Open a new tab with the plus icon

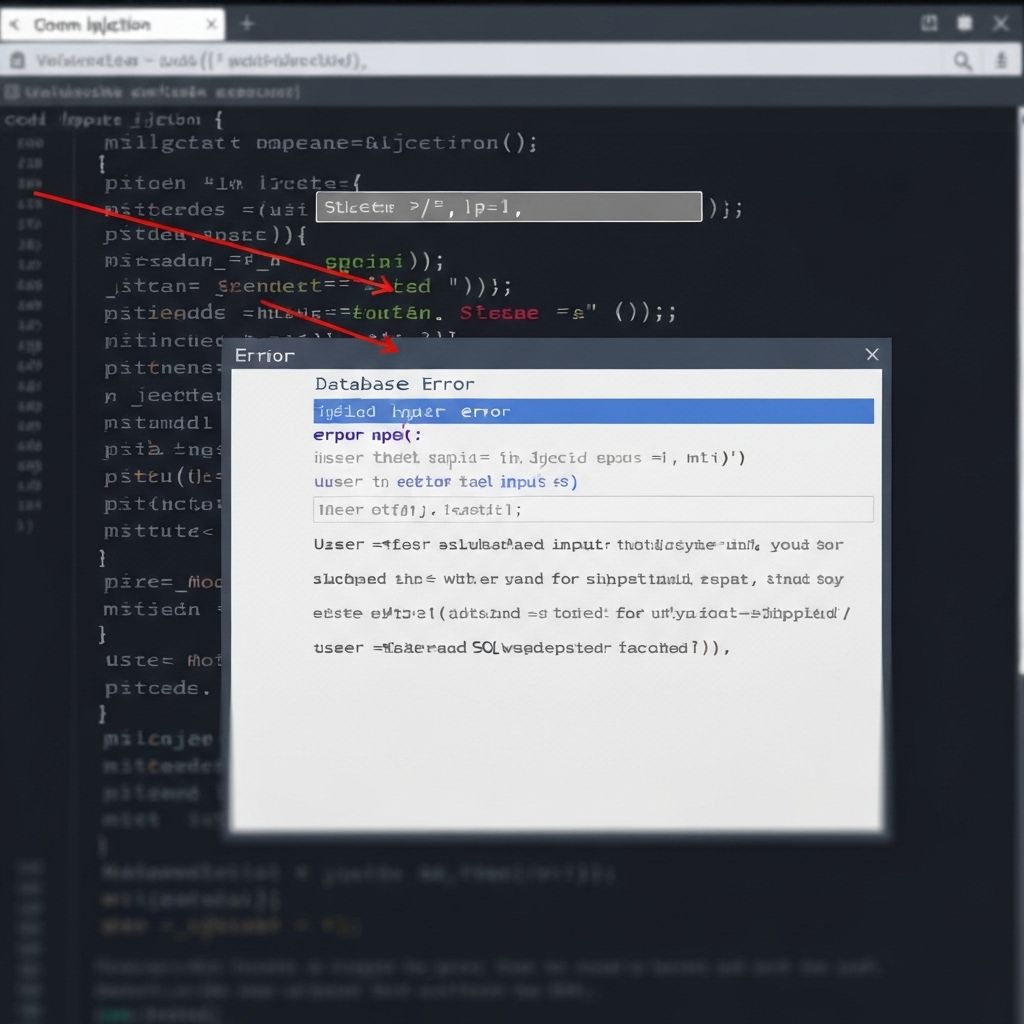click(x=247, y=24)
